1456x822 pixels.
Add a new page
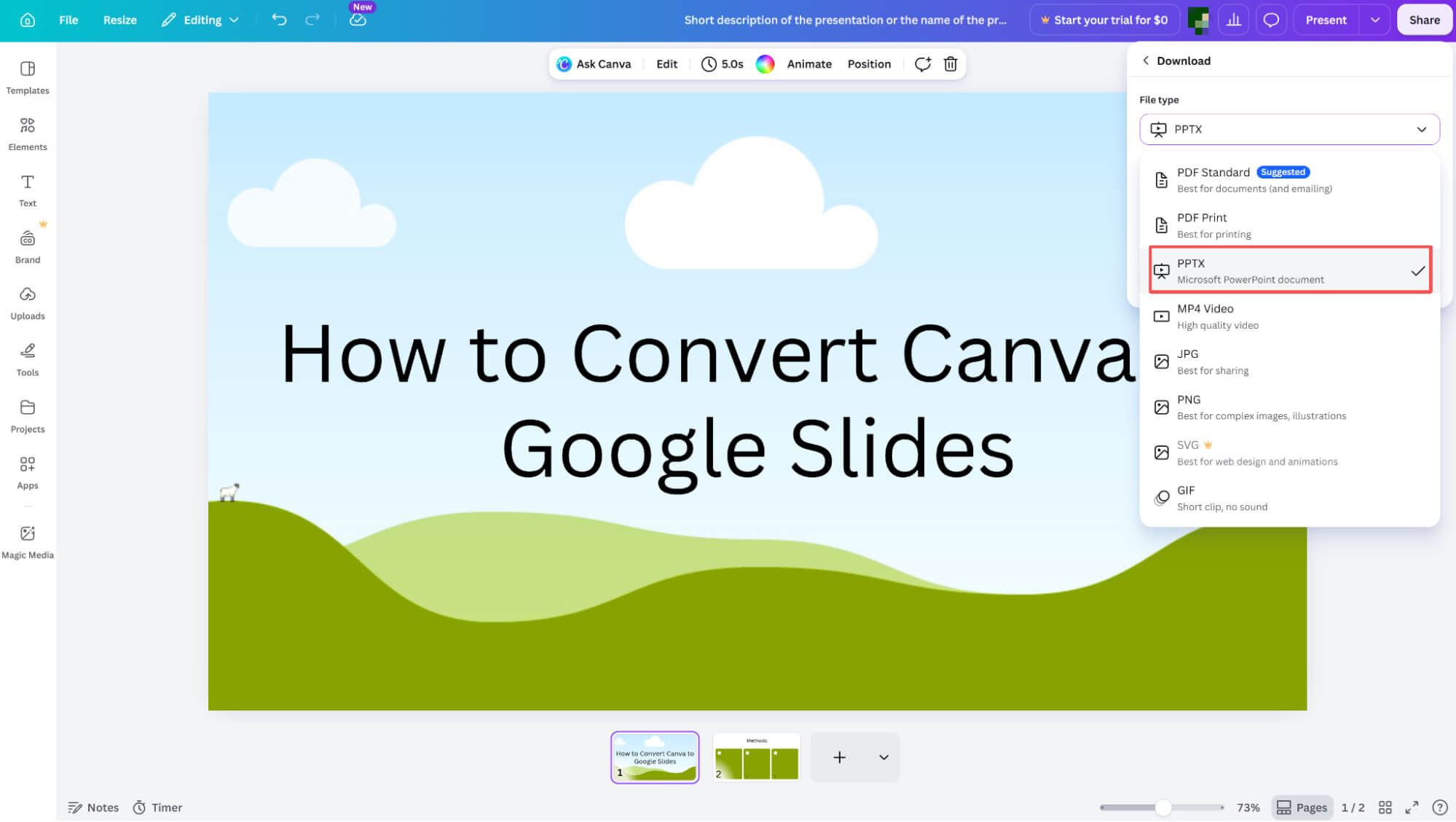coord(840,757)
